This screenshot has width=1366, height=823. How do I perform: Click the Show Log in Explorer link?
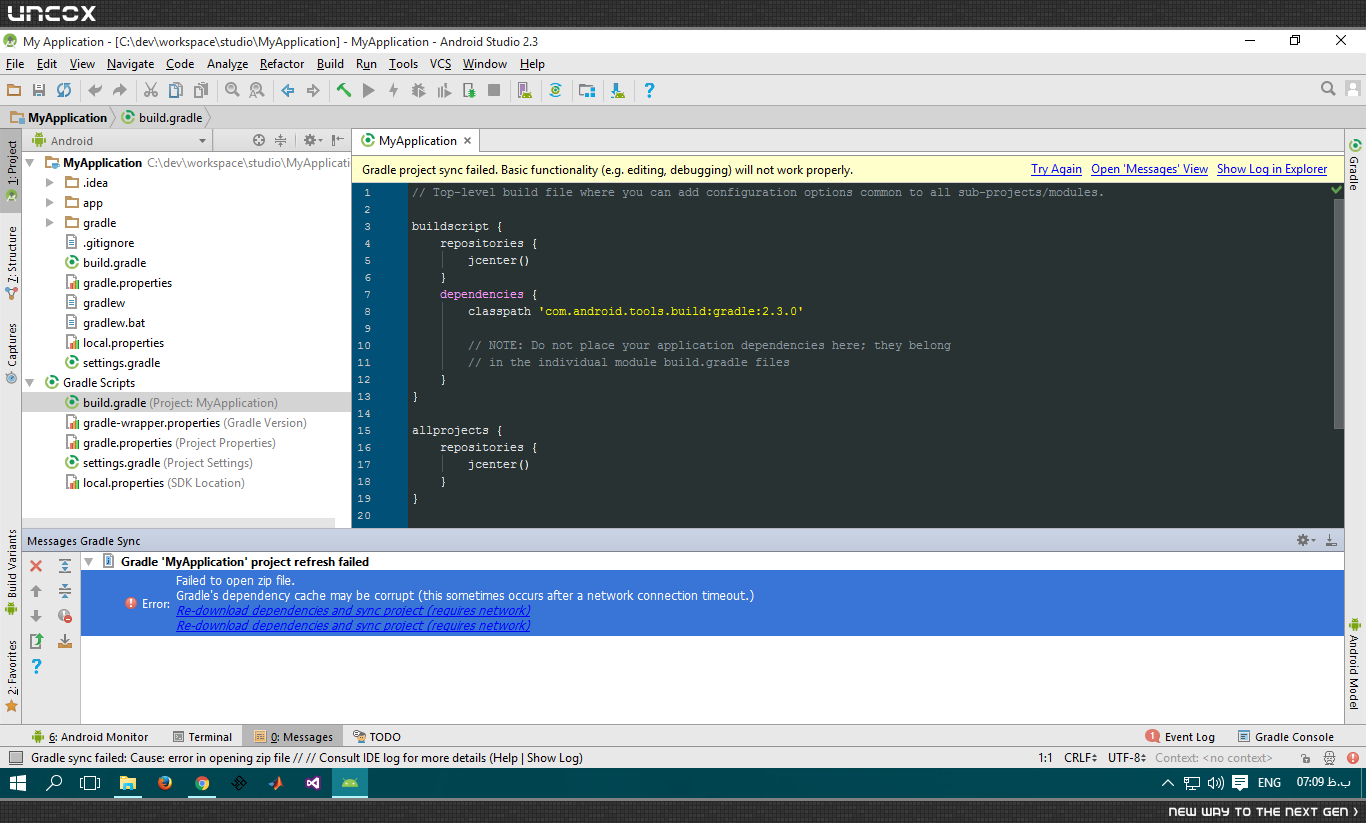pos(1272,169)
